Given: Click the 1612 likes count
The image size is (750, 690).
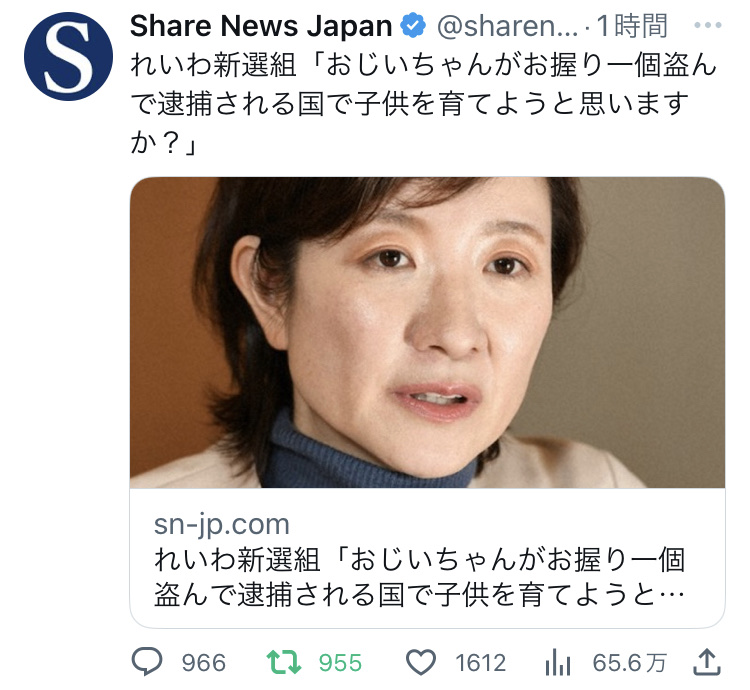Looking at the screenshot, I should [480, 663].
